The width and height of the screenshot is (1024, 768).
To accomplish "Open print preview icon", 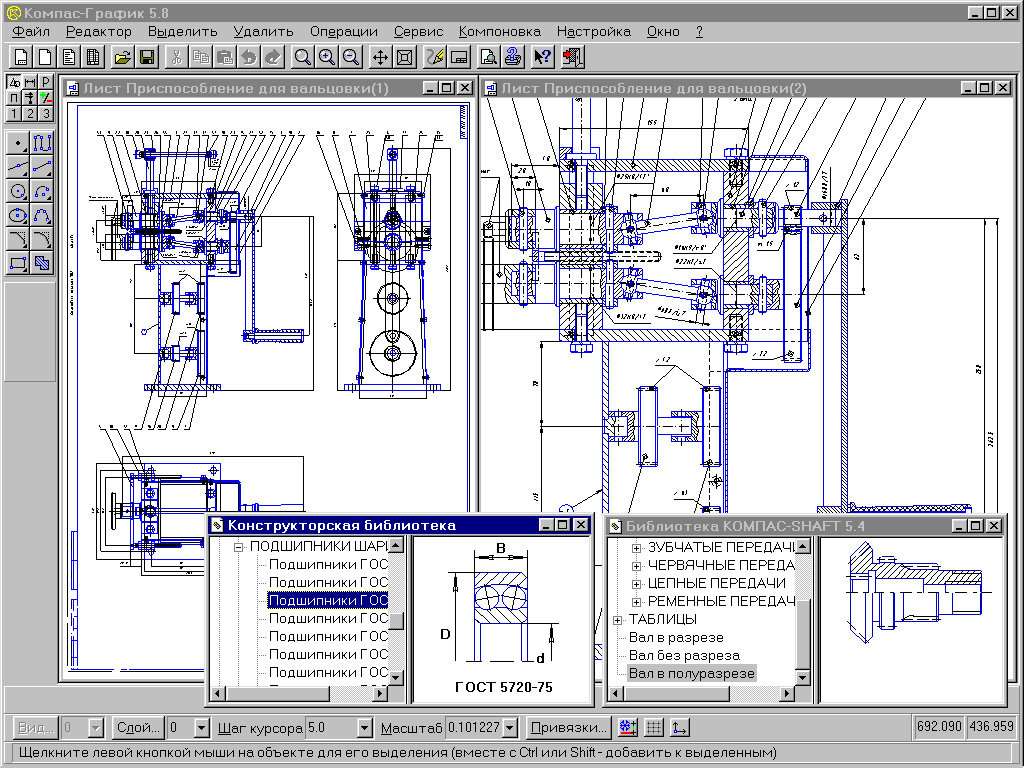I will coord(488,57).
